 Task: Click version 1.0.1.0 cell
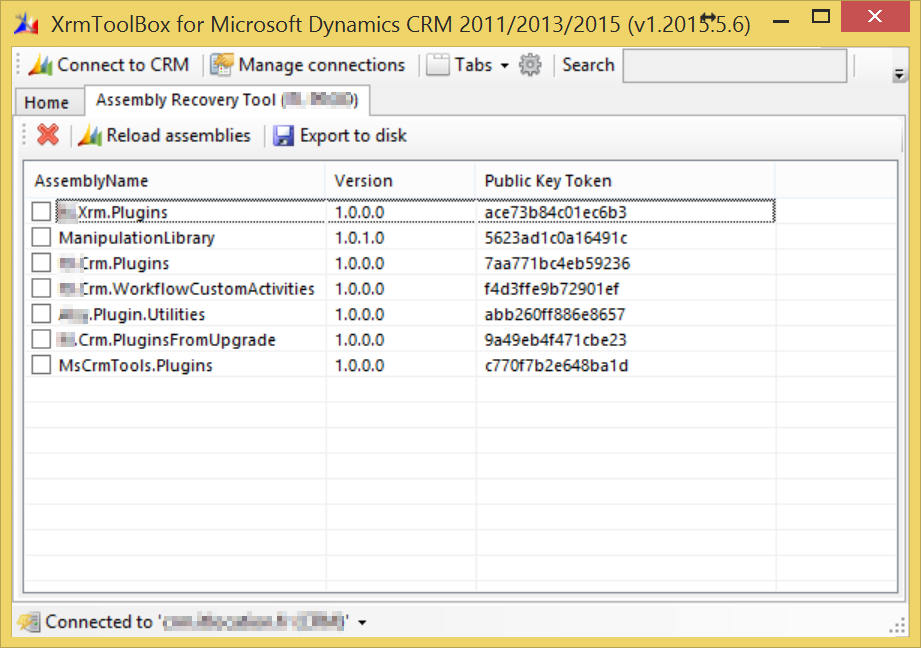(359, 238)
